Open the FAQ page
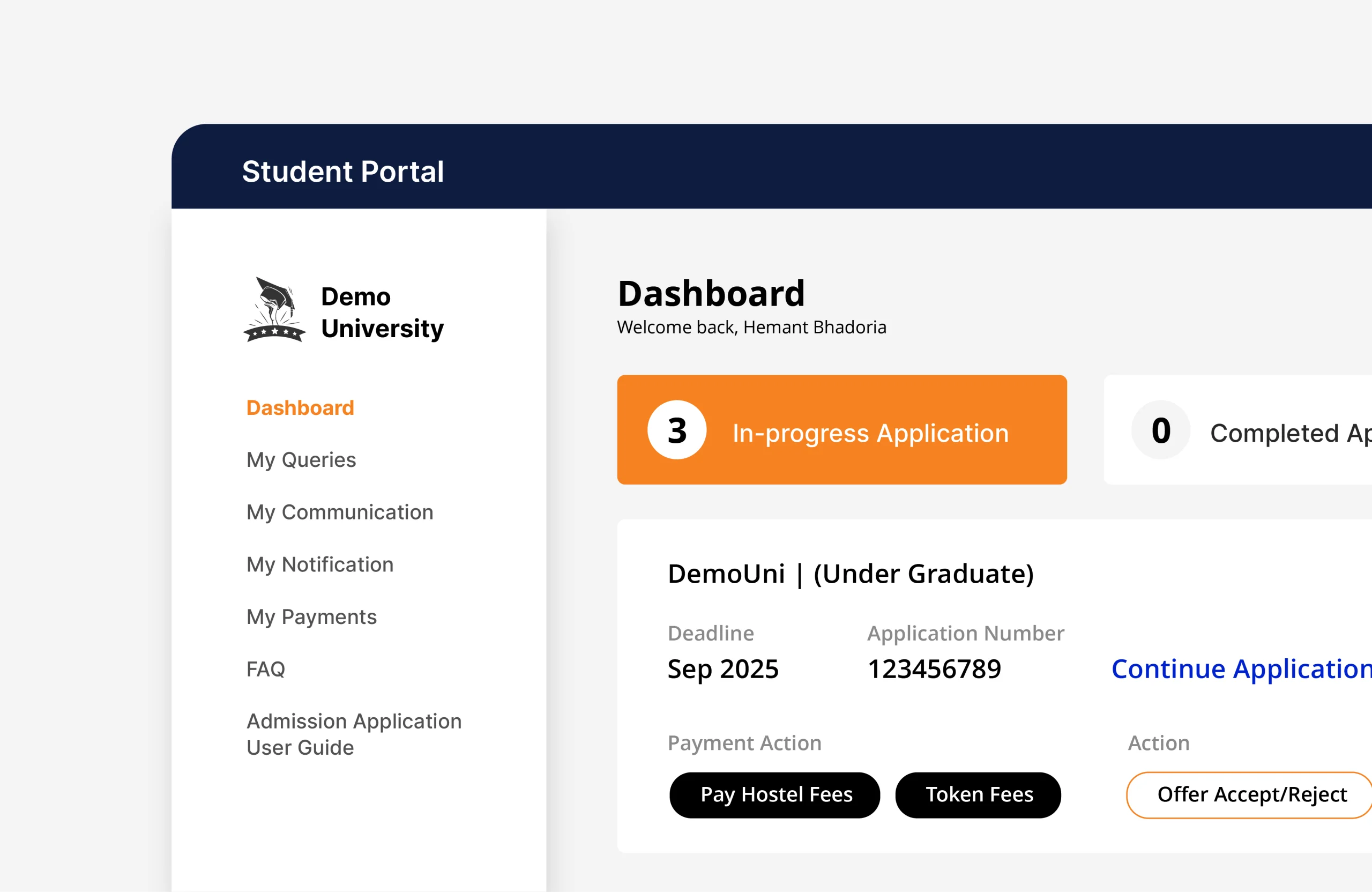 [266, 669]
